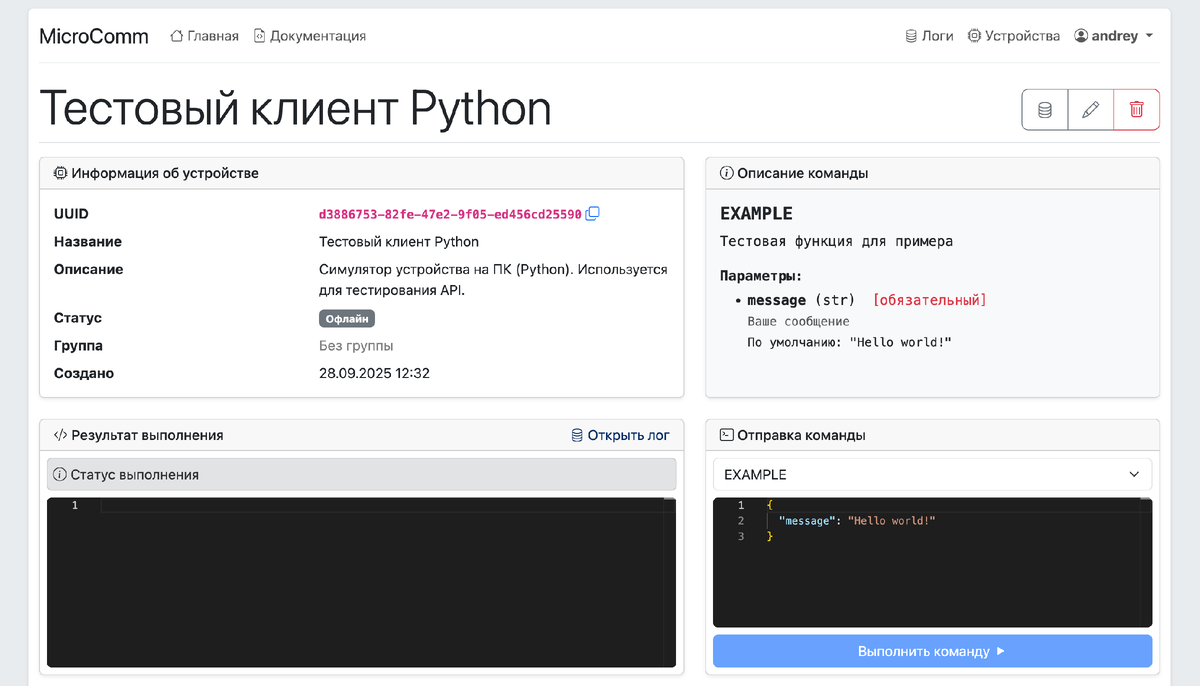
Task: Click the message (str) parameter name
Action: pyautogui.click(x=801, y=300)
